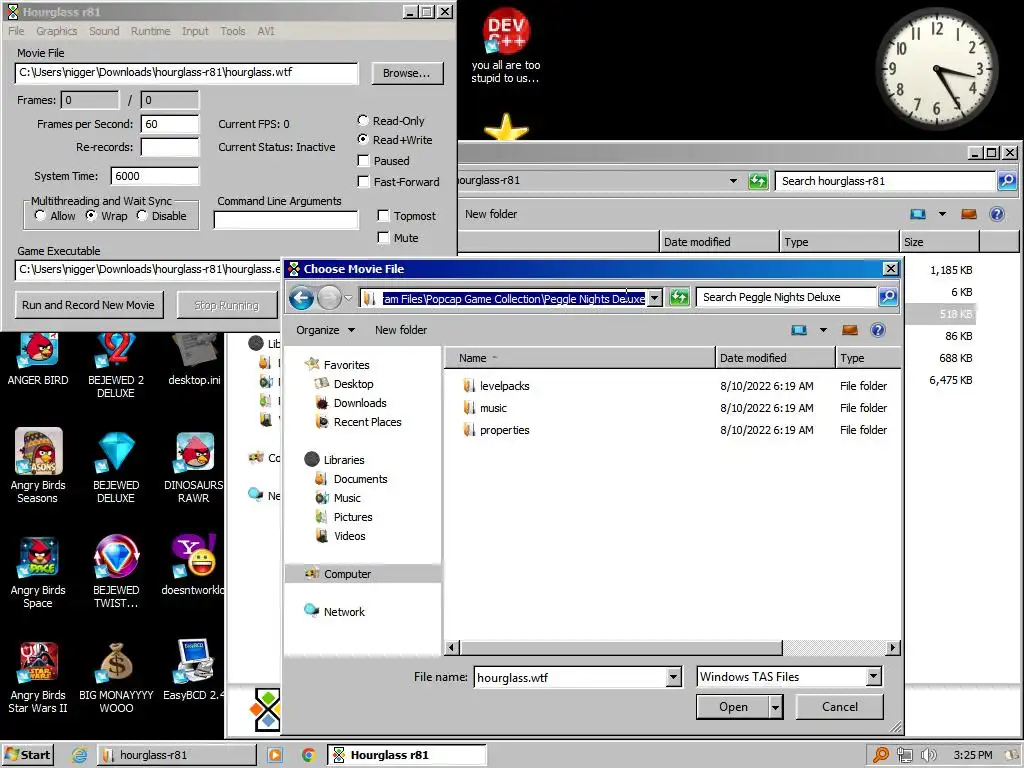Click Browse button for Movie File
Viewport: 1024px width, 768px height.
[407, 73]
